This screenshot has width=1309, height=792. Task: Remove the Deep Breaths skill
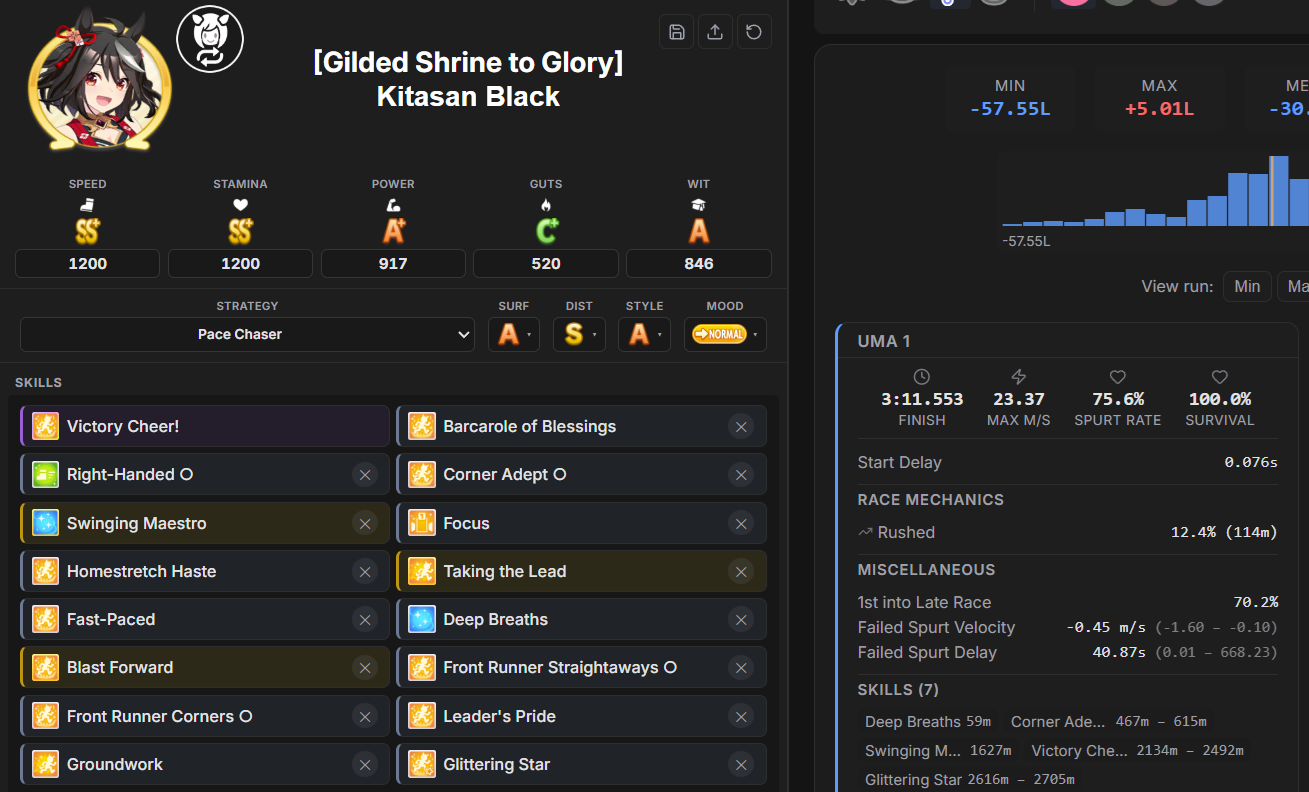(741, 620)
